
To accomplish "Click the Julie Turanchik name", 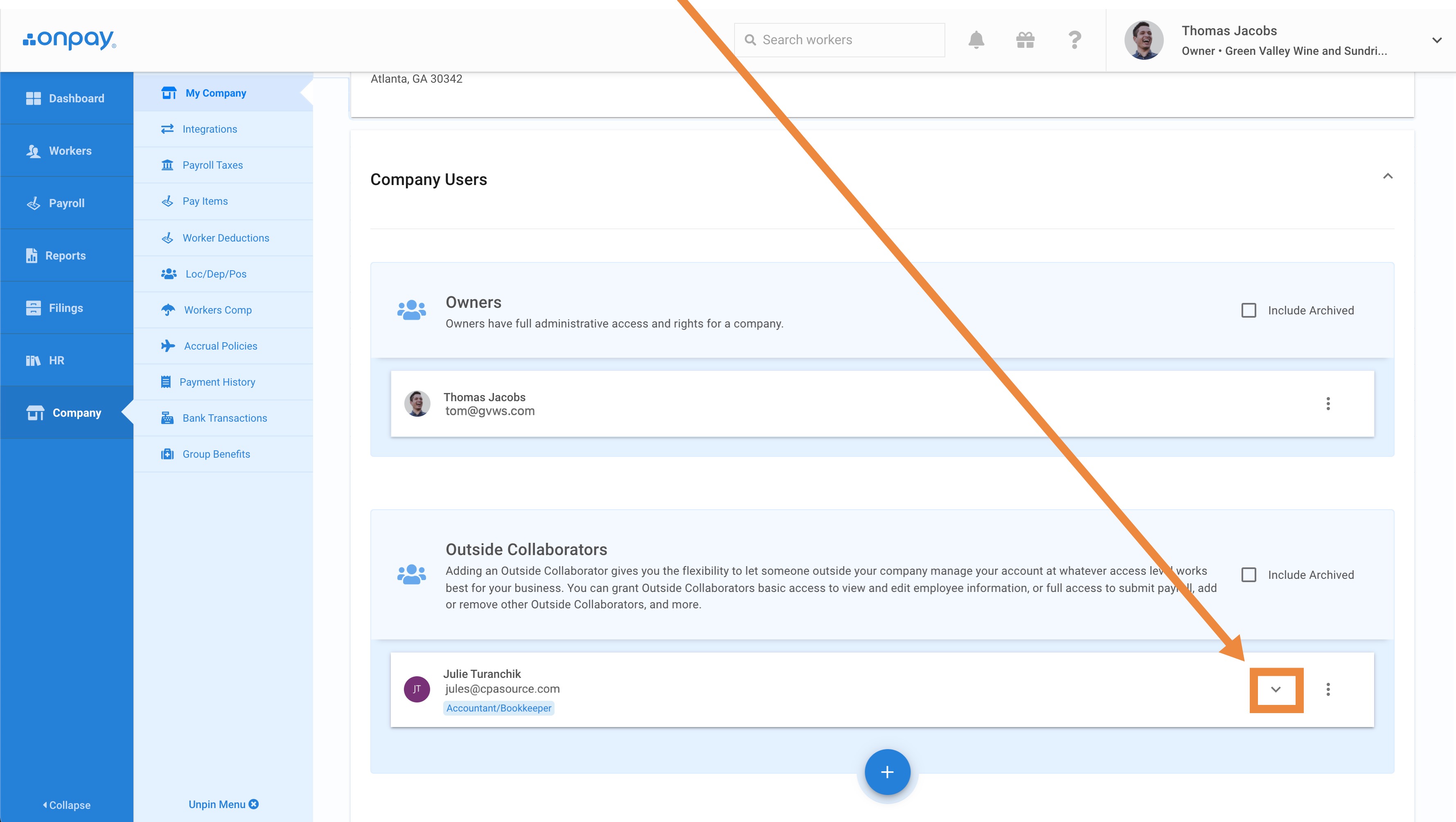I will (x=482, y=674).
